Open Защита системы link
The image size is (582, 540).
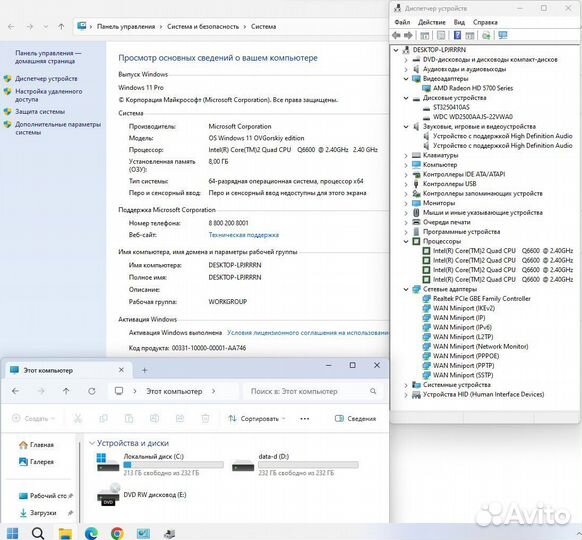pos(40,111)
